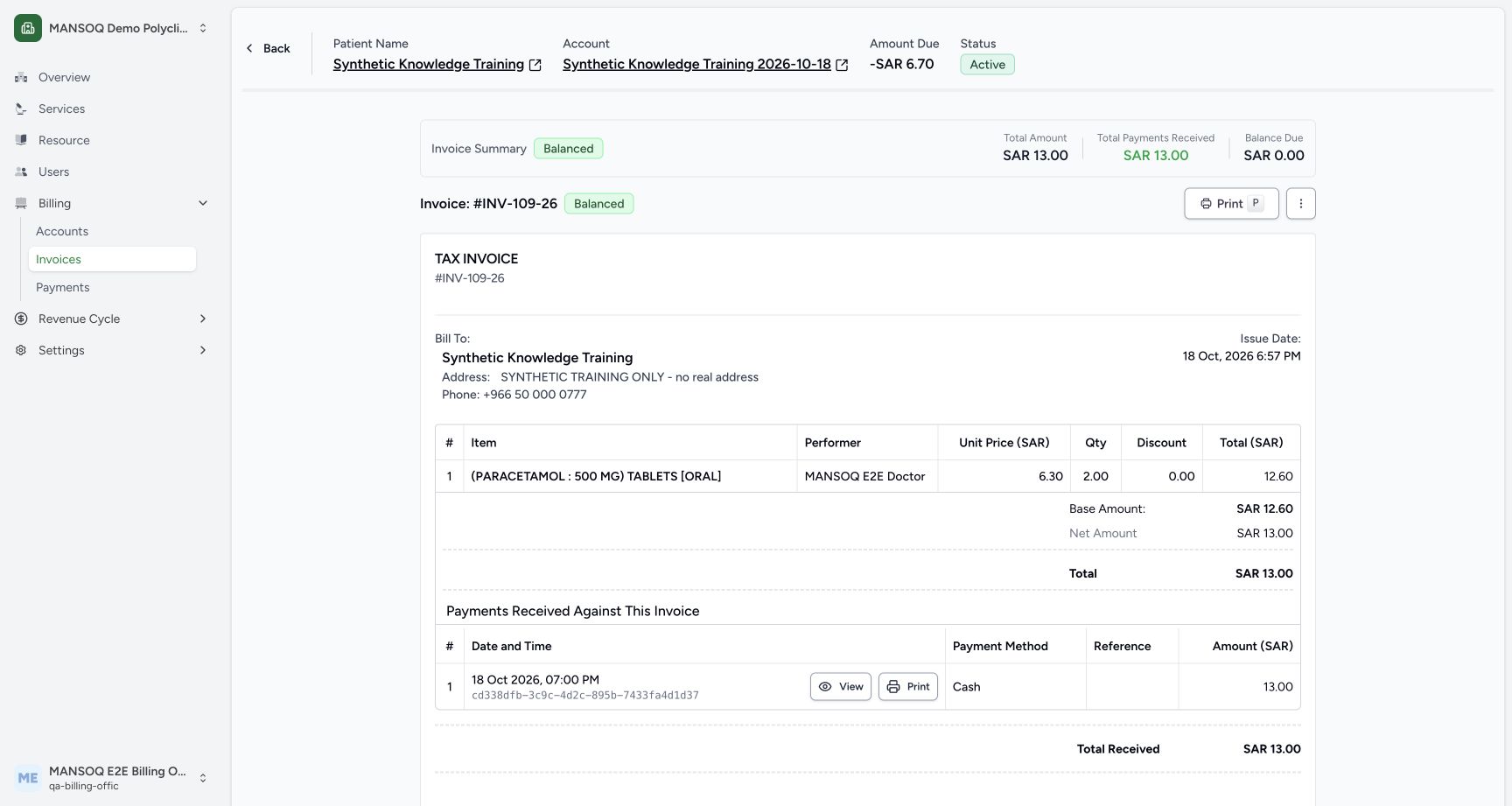Click the Cash payment method cell

pyautogui.click(x=1015, y=687)
